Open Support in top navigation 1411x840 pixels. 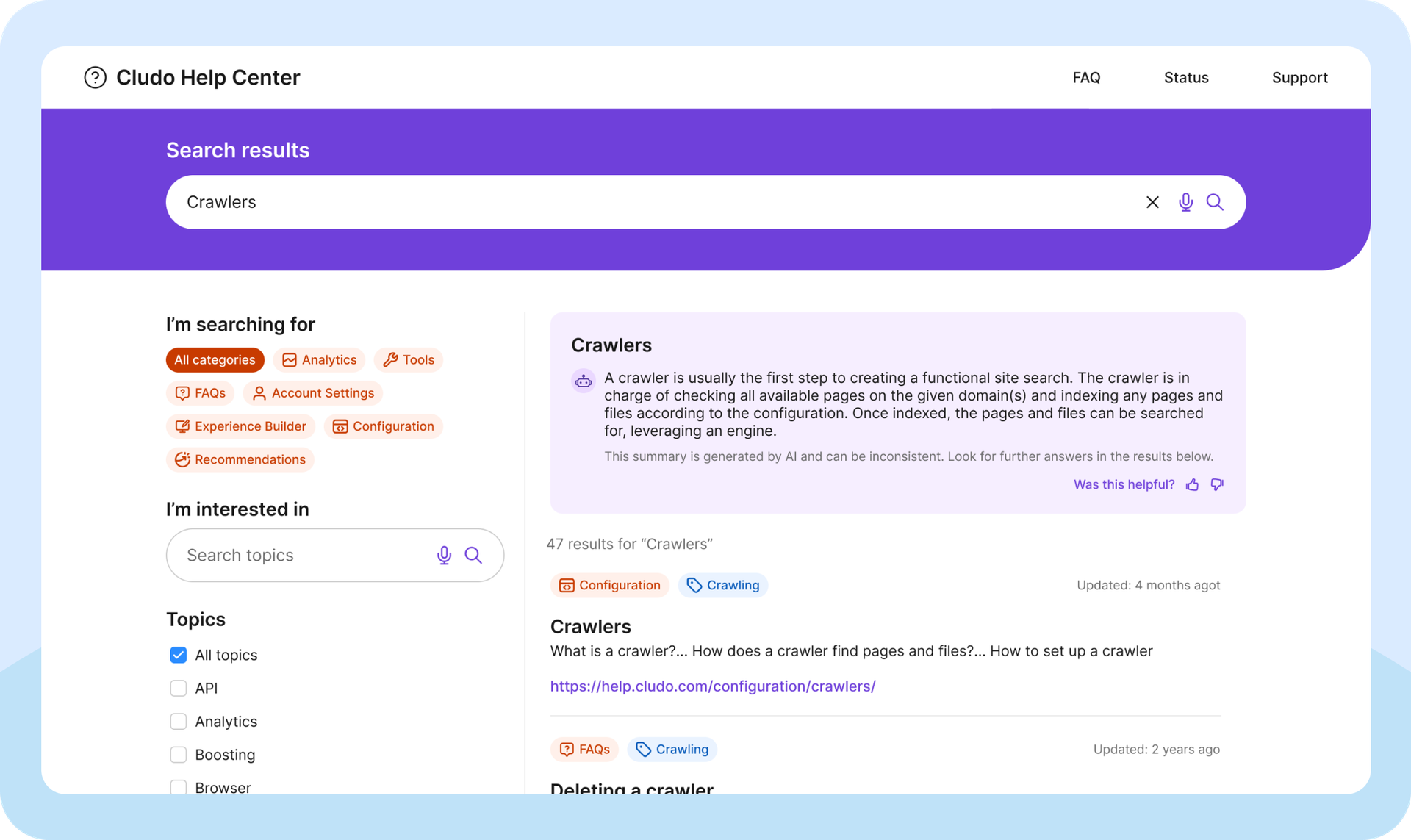1299,77
